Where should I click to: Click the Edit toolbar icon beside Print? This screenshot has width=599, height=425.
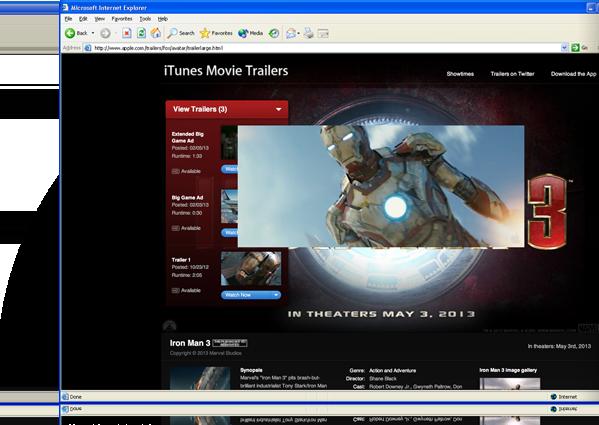323,34
